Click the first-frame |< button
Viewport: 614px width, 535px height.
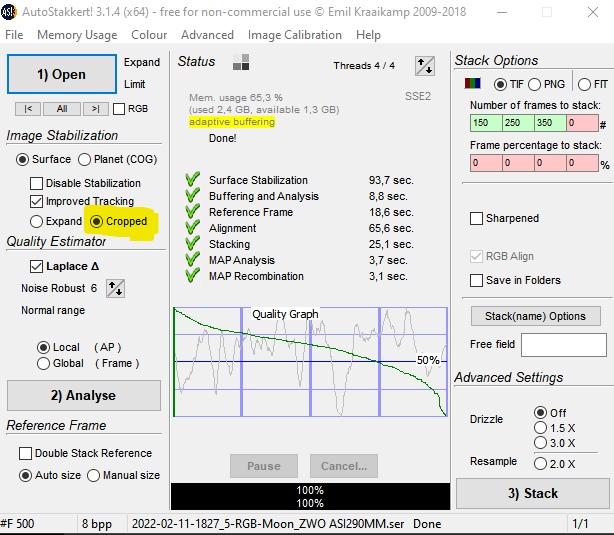tap(28, 109)
